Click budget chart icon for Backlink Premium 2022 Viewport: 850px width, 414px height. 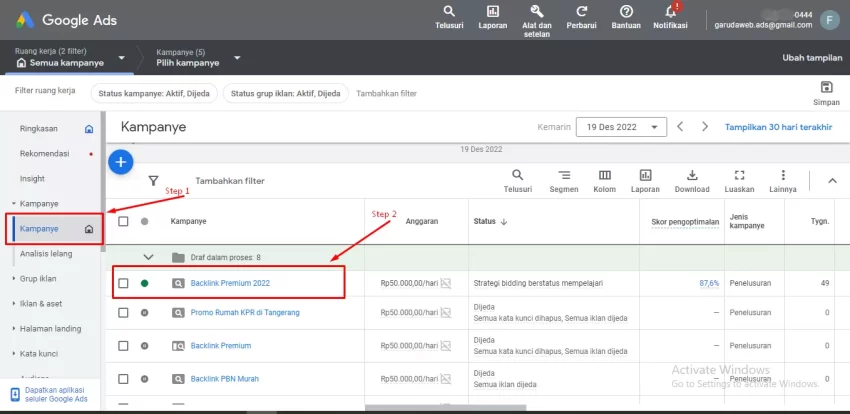coord(446,283)
